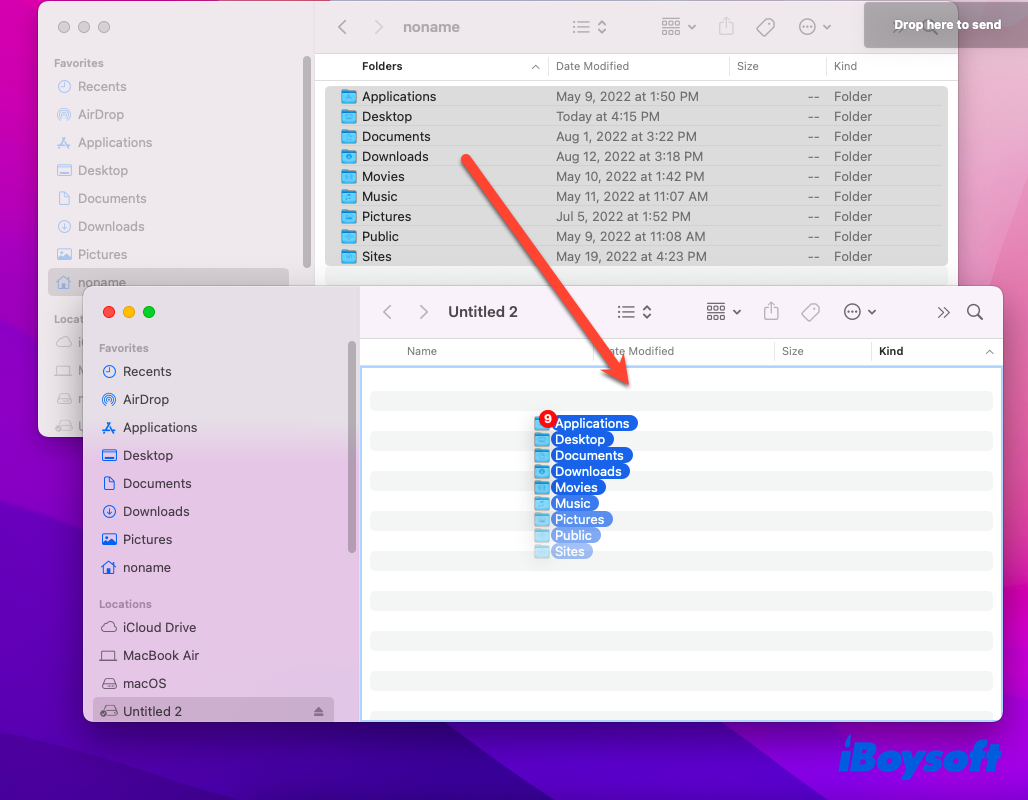1028x800 pixels.
Task: Click the back arrow in Untitled 2 window
Action: tap(388, 312)
